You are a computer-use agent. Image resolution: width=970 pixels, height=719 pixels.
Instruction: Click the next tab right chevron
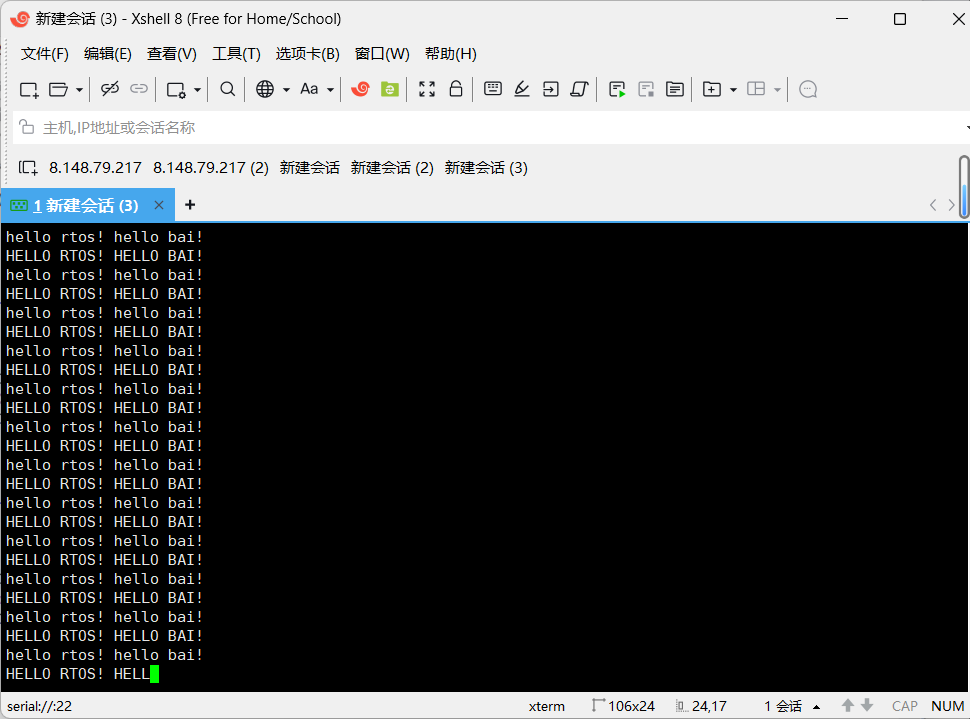951,205
